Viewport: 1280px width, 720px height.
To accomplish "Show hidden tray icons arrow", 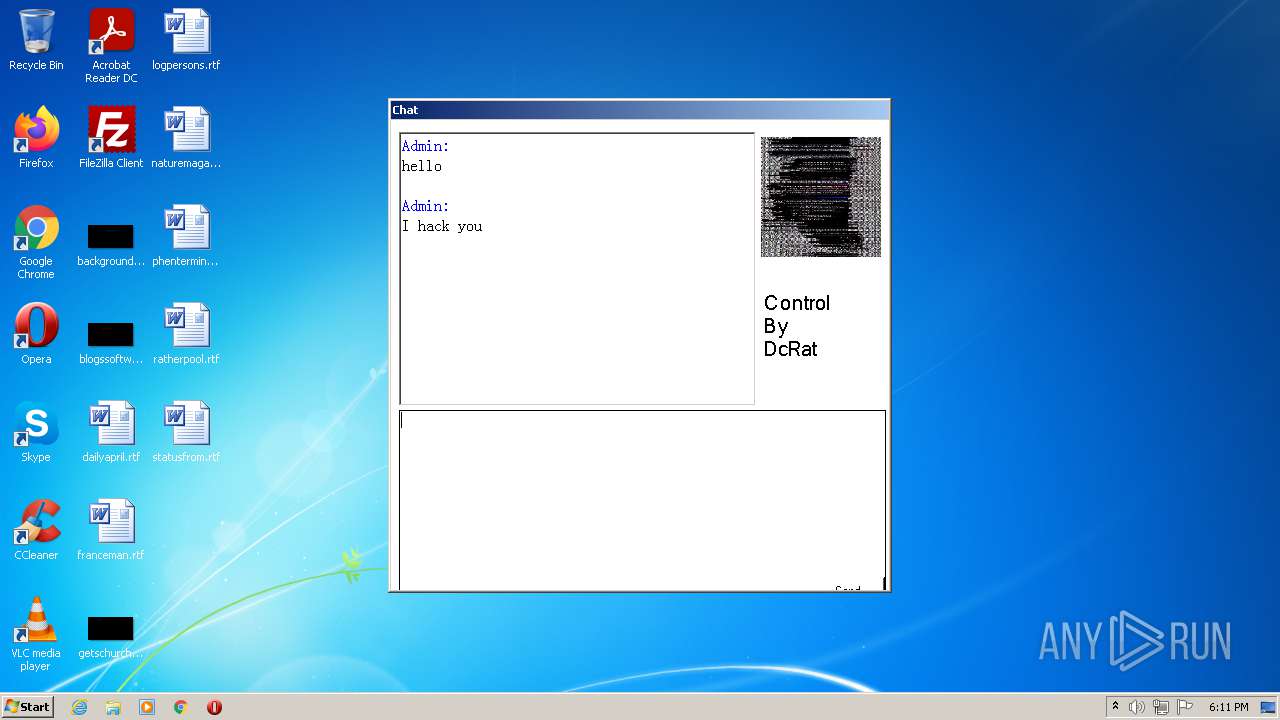I will coord(1115,707).
